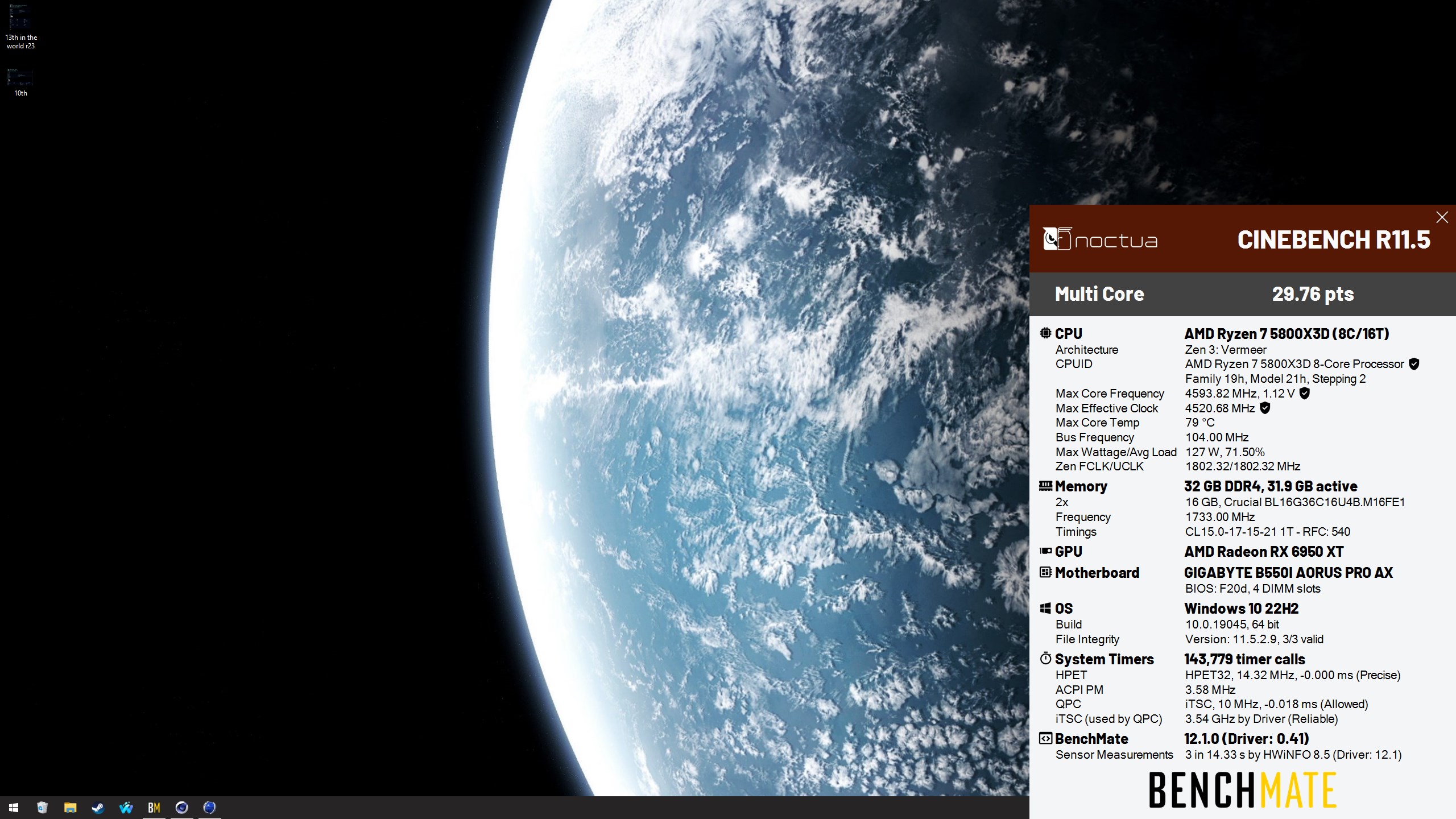The height and width of the screenshot is (819, 1456).
Task: Click the Noctua owl logo
Action: [x=1057, y=239]
